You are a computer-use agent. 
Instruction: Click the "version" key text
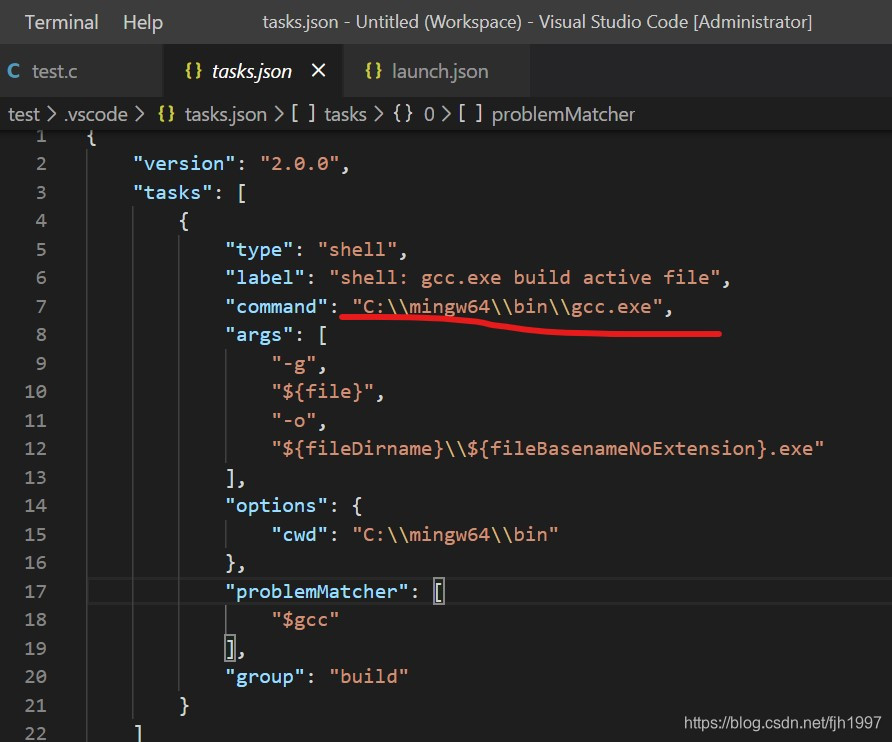(184, 164)
